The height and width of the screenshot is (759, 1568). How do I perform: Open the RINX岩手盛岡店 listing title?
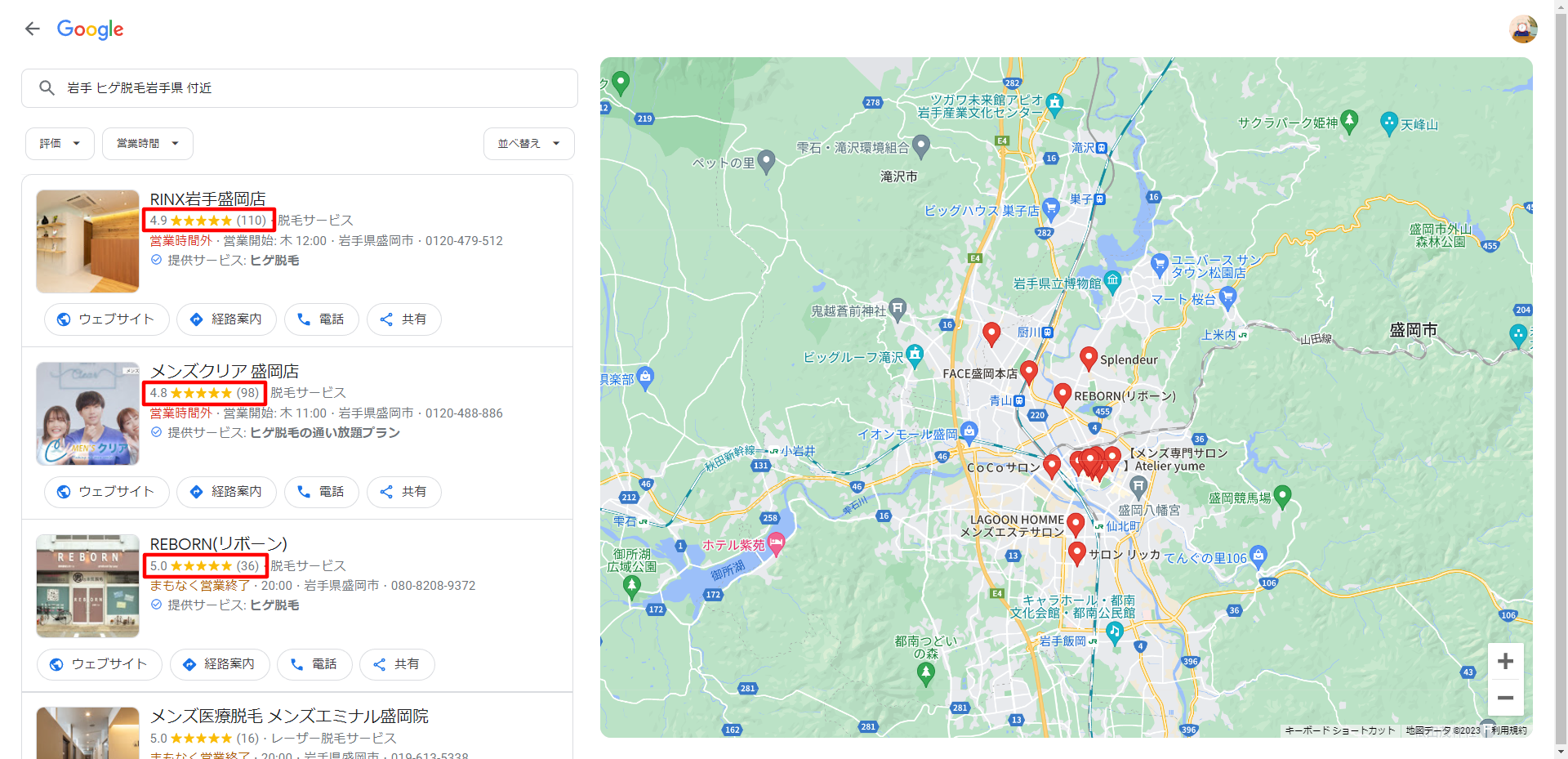coord(207,199)
